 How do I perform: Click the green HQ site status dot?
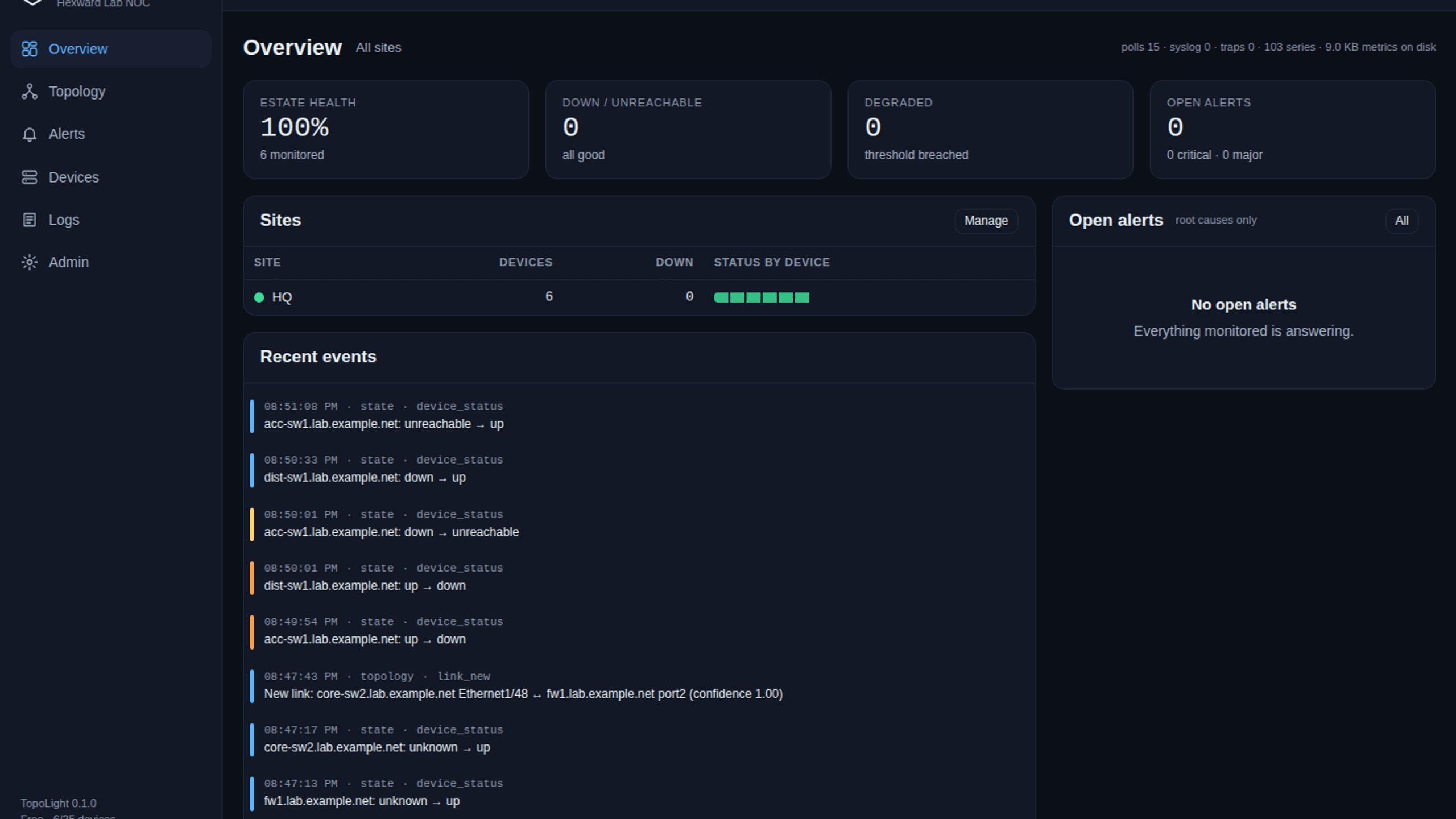[x=259, y=297]
